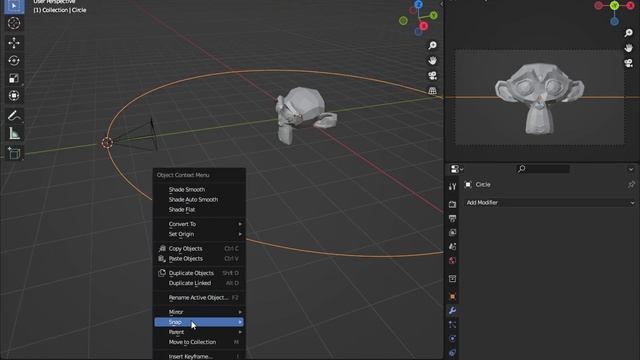This screenshot has width=640, height=360.
Task: Select the Add Cube tool
Action: pyautogui.click(x=14, y=153)
